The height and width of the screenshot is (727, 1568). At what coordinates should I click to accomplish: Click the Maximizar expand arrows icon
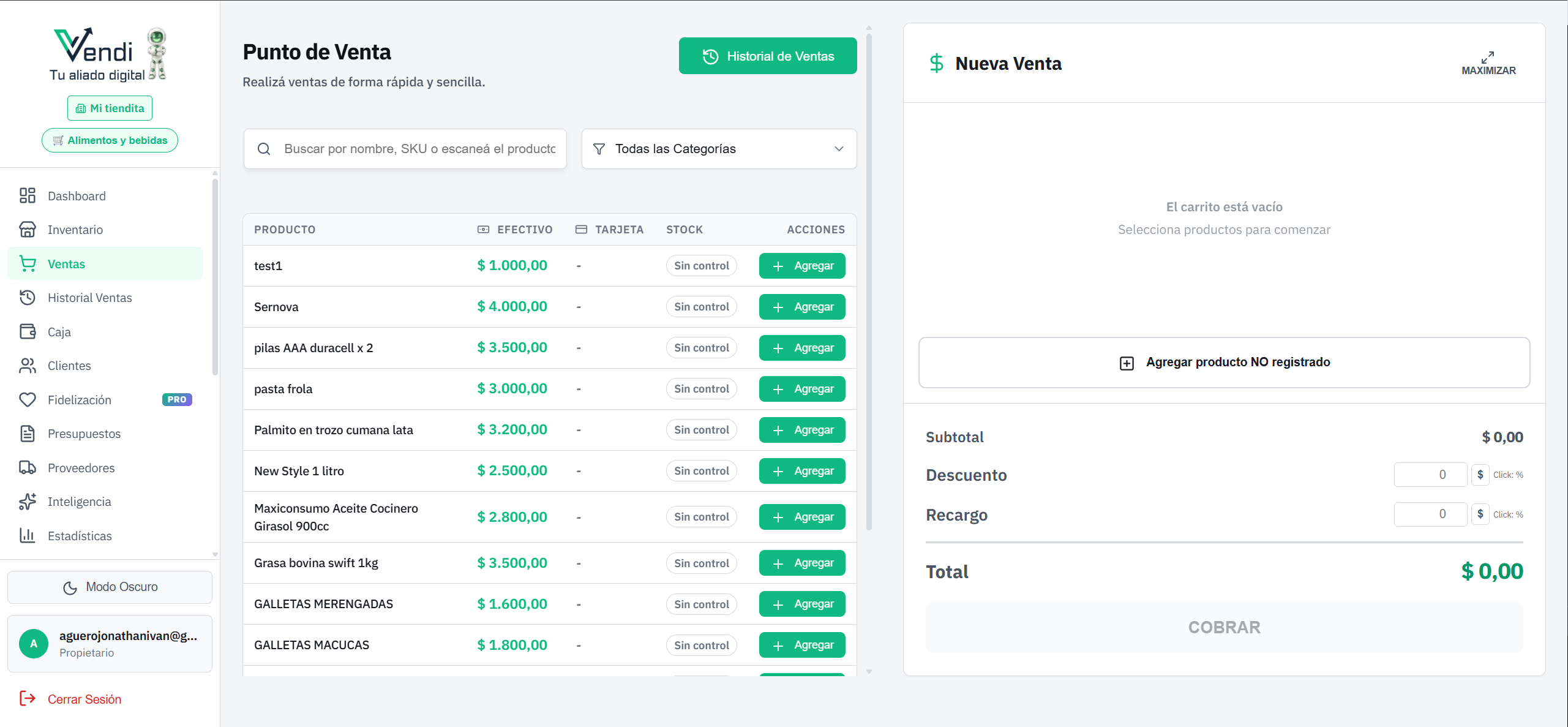pyautogui.click(x=1488, y=58)
